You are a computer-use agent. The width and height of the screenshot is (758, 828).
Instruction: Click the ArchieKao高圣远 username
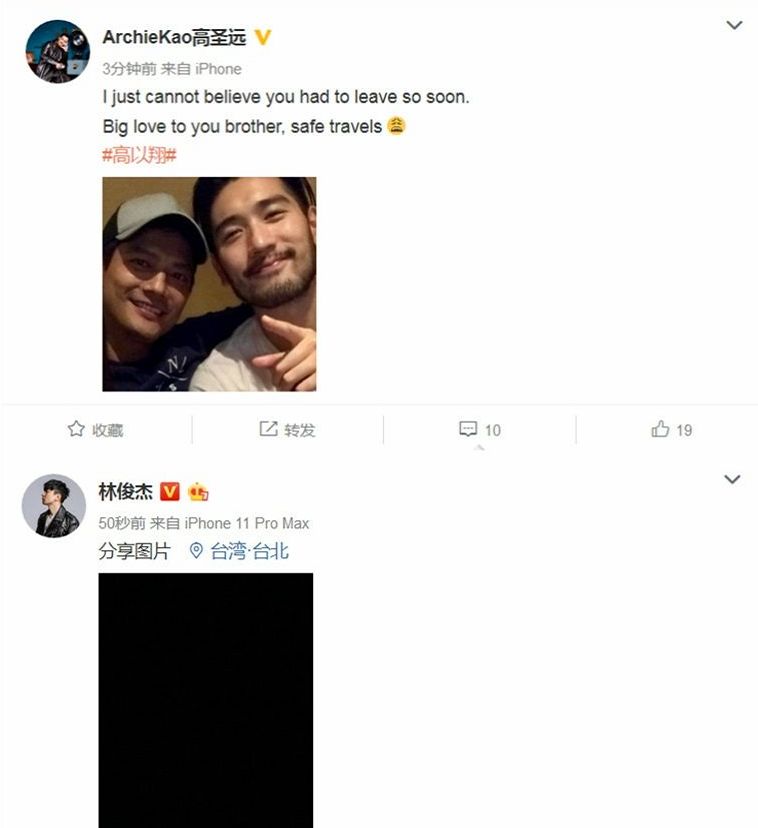click(174, 38)
